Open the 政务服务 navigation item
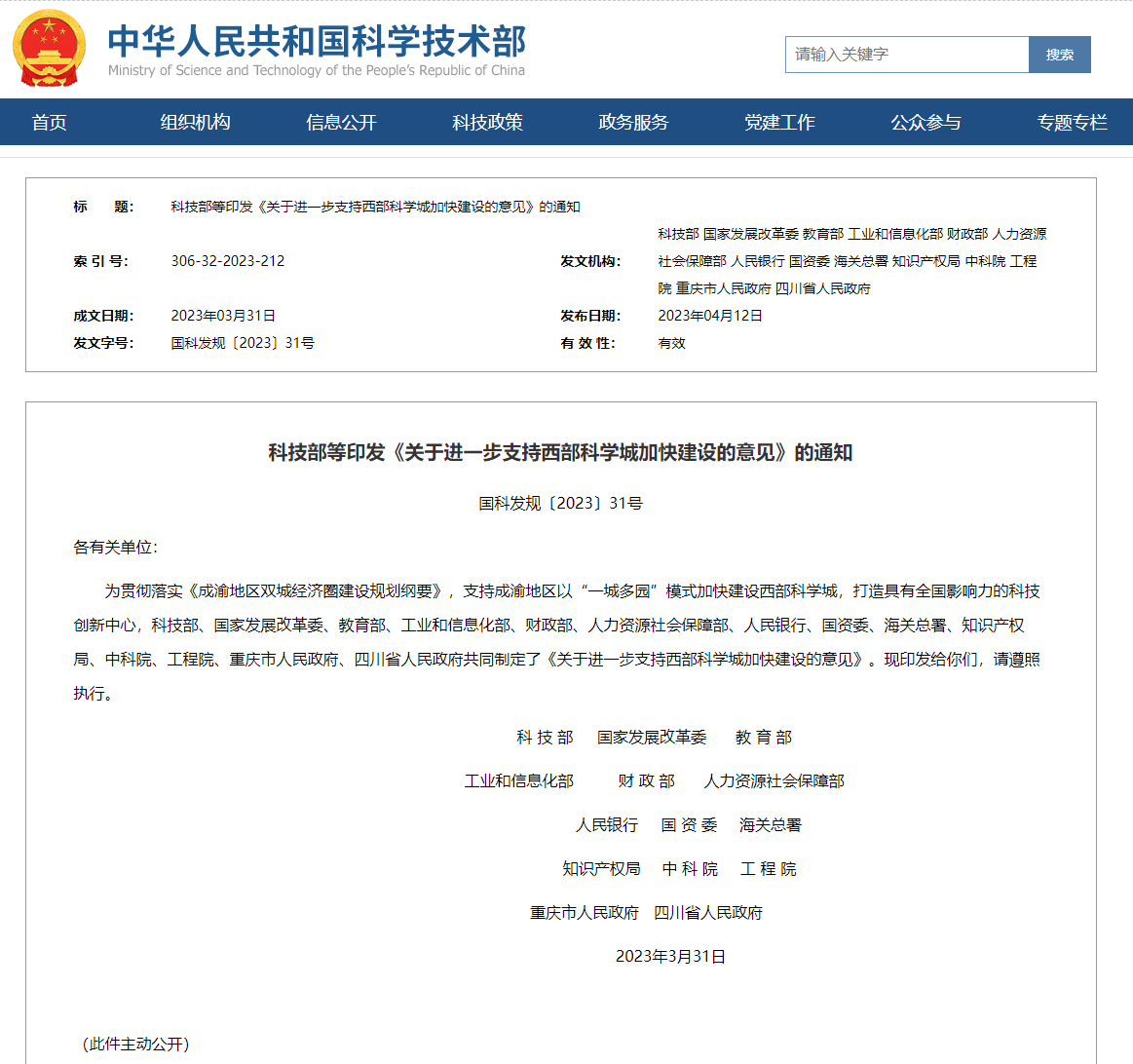Screen dimensions: 1133x1064 tap(633, 122)
